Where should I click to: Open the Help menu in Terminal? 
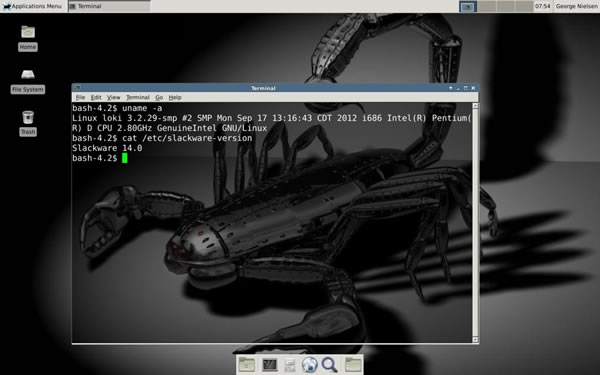(175, 98)
